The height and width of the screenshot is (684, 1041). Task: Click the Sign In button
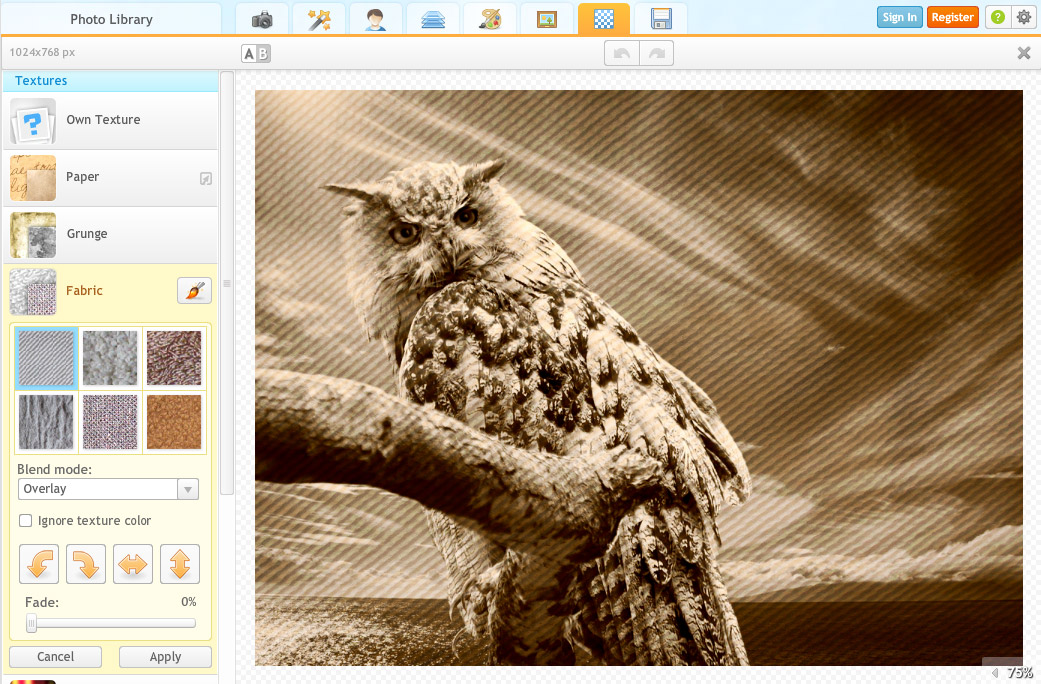click(899, 17)
